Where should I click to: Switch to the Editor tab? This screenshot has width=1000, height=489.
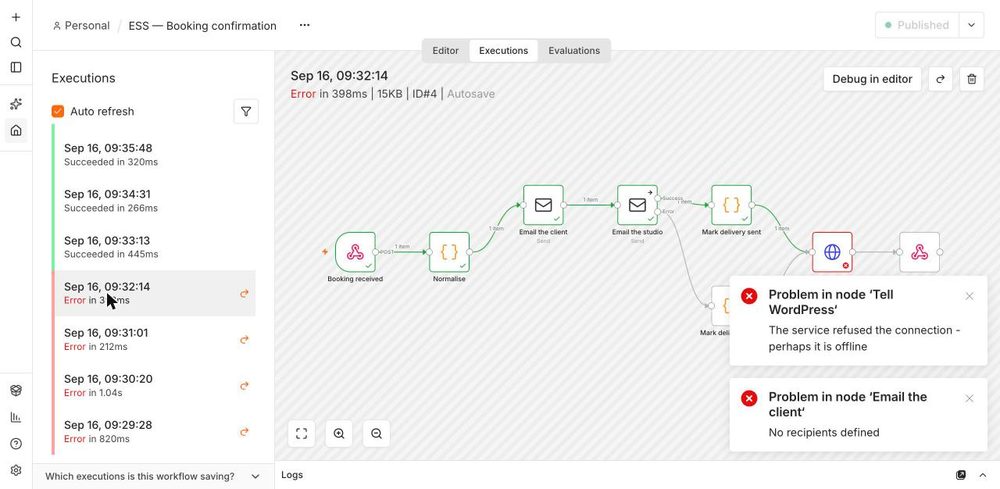point(445,50)
